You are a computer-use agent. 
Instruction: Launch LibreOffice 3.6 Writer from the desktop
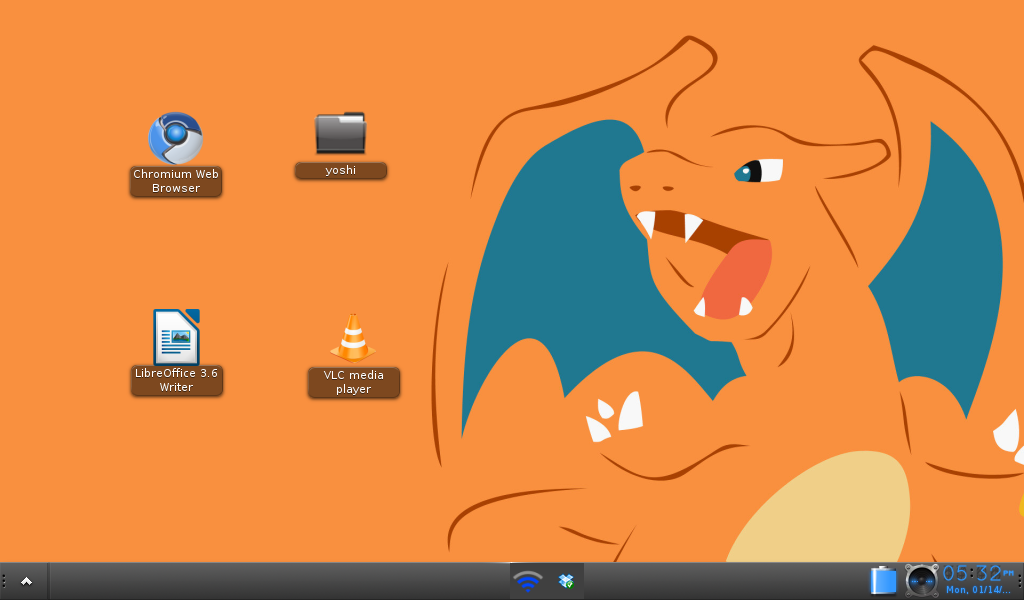tap(176, 337)
